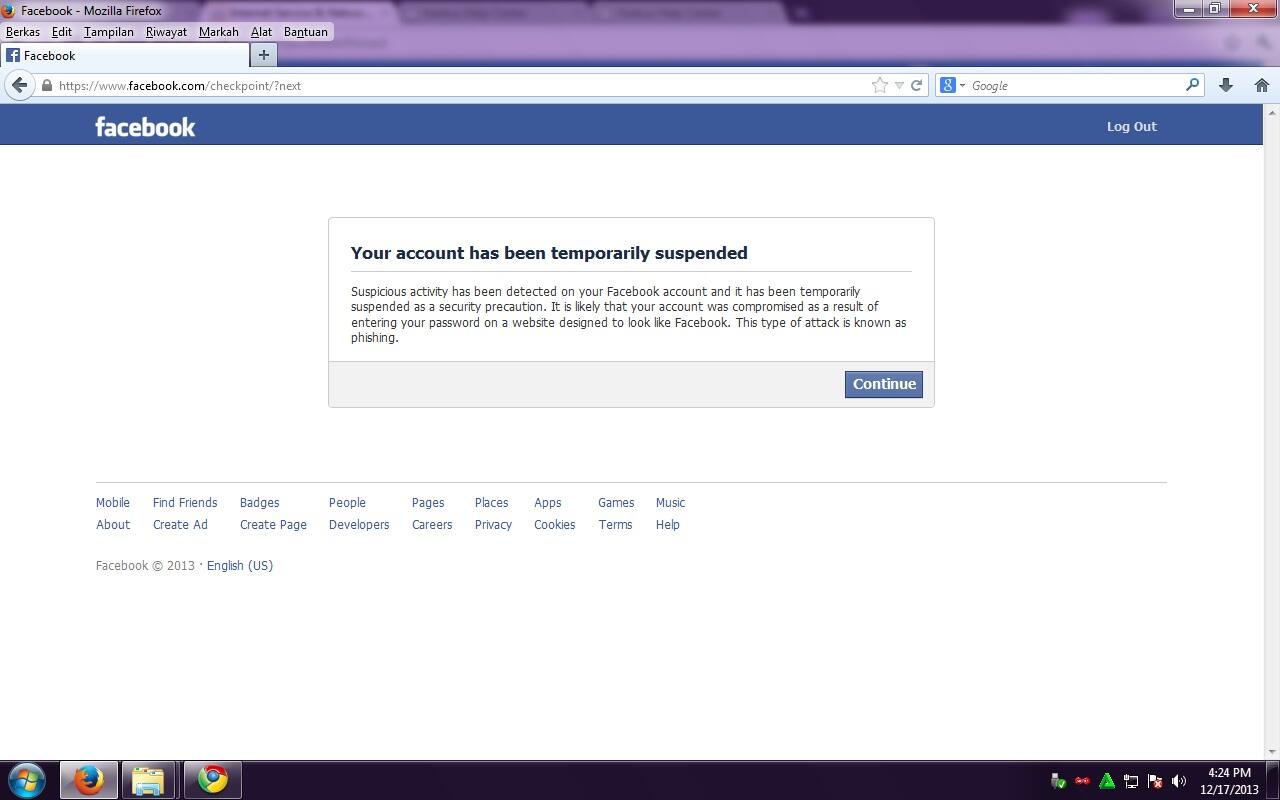This screenshot has width=1280, height=800.
Task: Click the Continue button
Action: point(884,384)
